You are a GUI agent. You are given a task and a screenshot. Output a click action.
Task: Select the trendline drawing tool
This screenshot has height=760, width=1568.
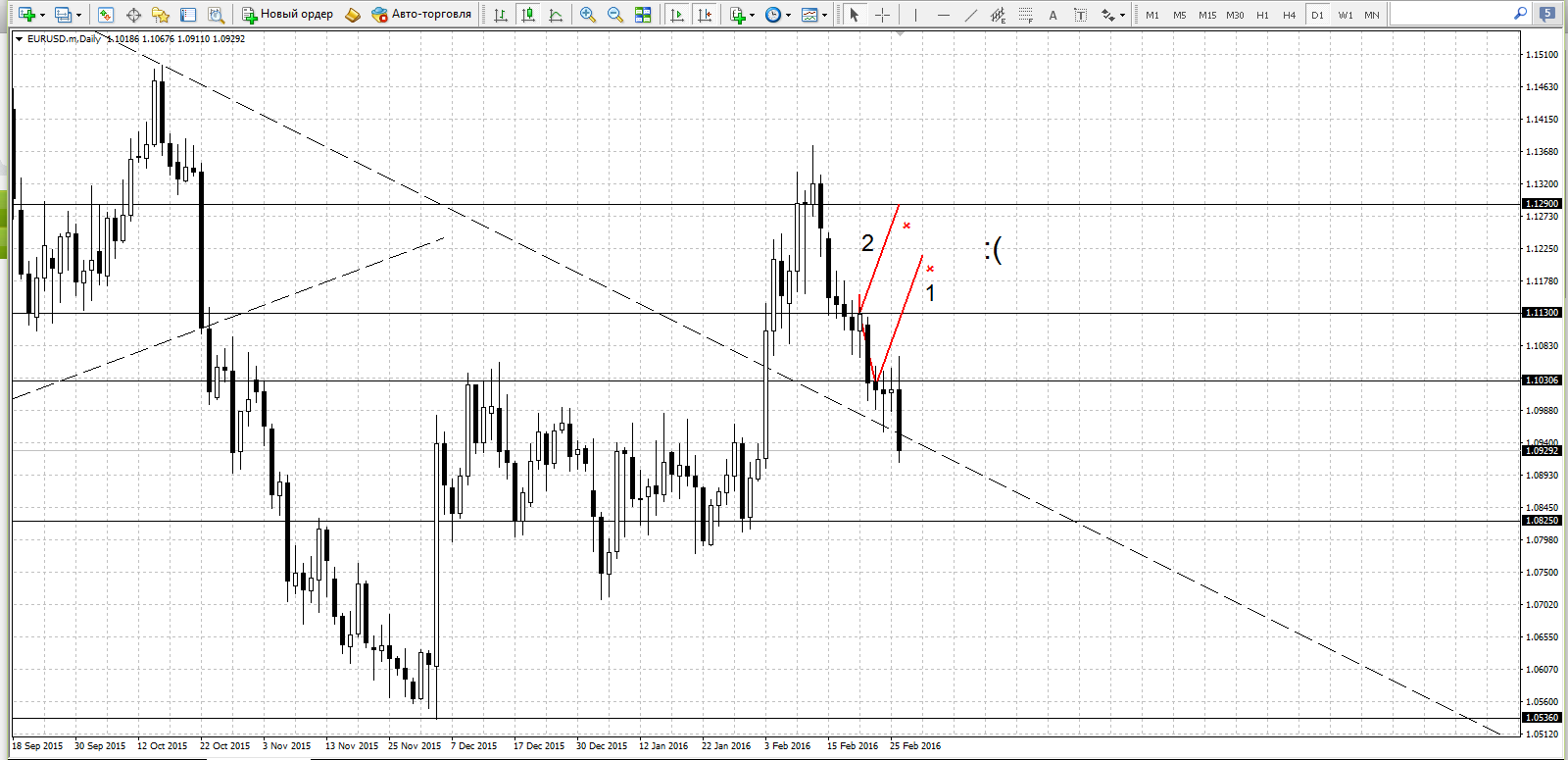970,15
